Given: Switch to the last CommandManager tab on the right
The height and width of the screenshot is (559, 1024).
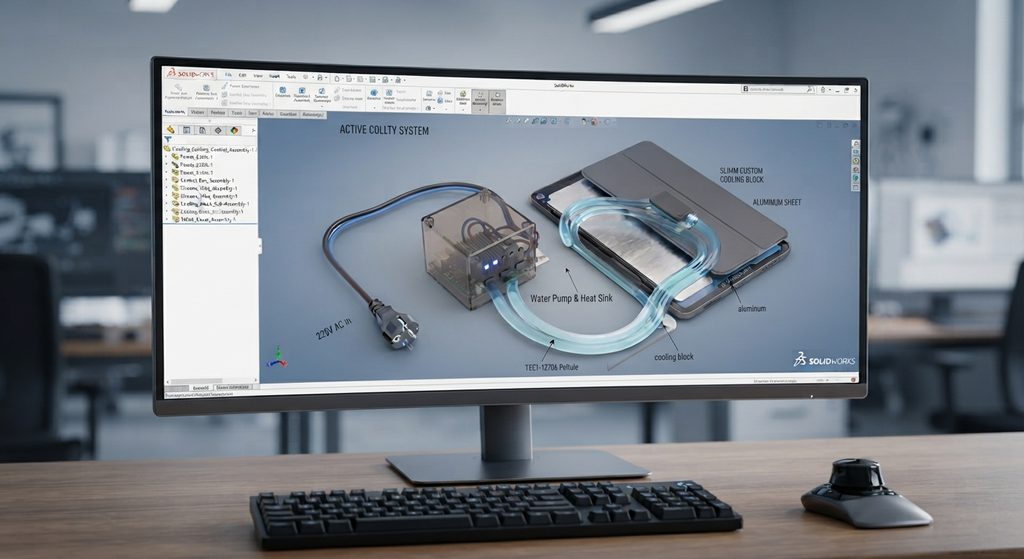Looking at the screenshot, I should point(313,114).
